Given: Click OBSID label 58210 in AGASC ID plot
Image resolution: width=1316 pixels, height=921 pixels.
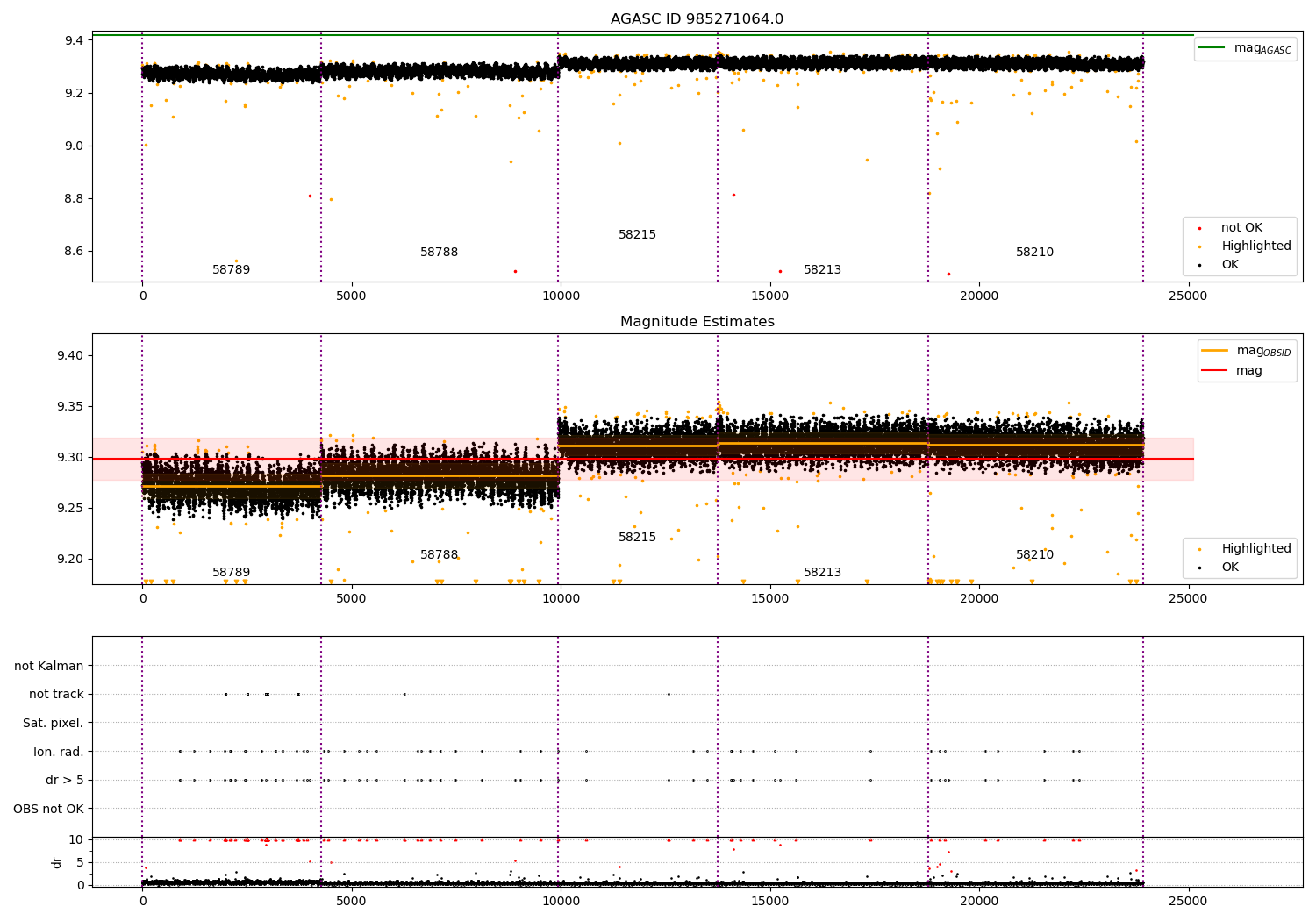Looking at the screenshot, I should [1034, 253].
